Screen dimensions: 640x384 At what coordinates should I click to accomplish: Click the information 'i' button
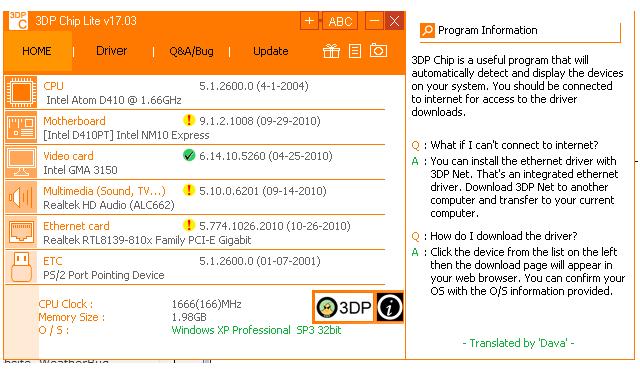389,307
